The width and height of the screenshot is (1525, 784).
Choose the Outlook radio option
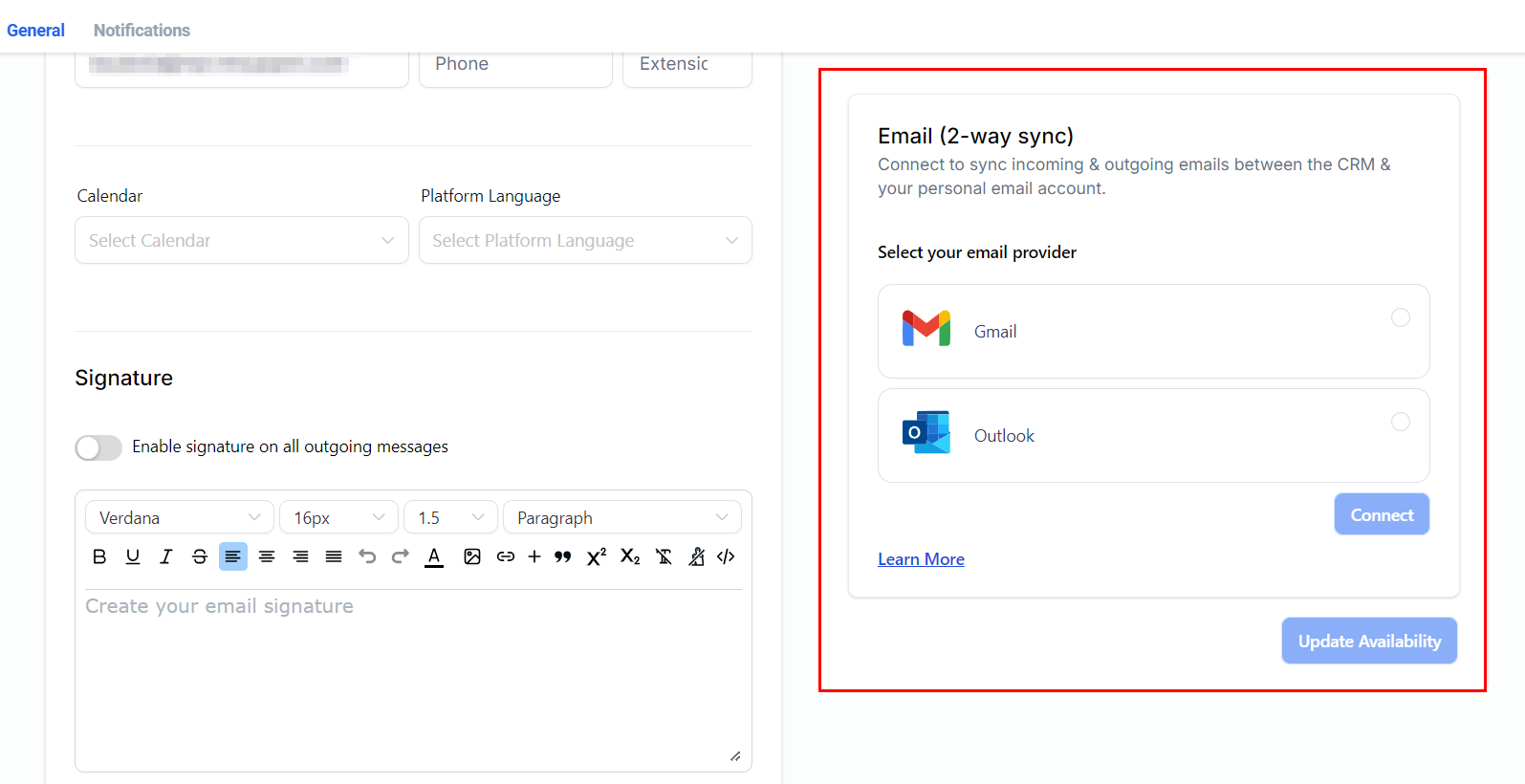coord(1400,422)
